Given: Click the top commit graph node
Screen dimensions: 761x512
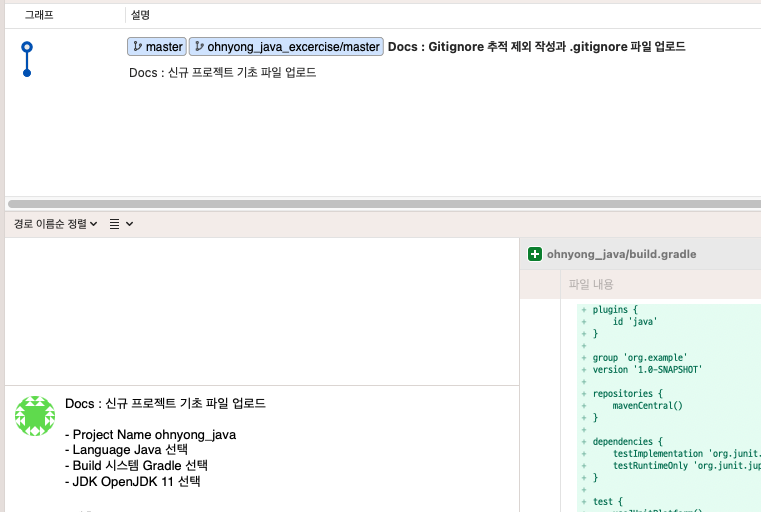Looking at the screenshot, I should tap(27, 47).
